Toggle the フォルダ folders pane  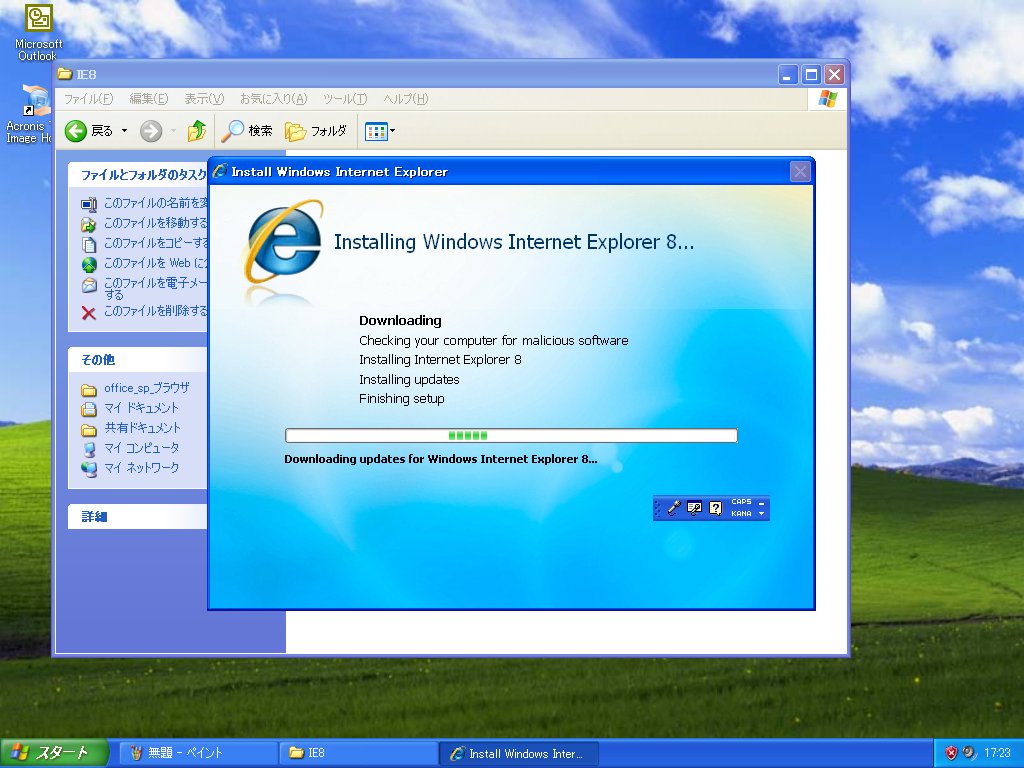[x=315, y=131]
